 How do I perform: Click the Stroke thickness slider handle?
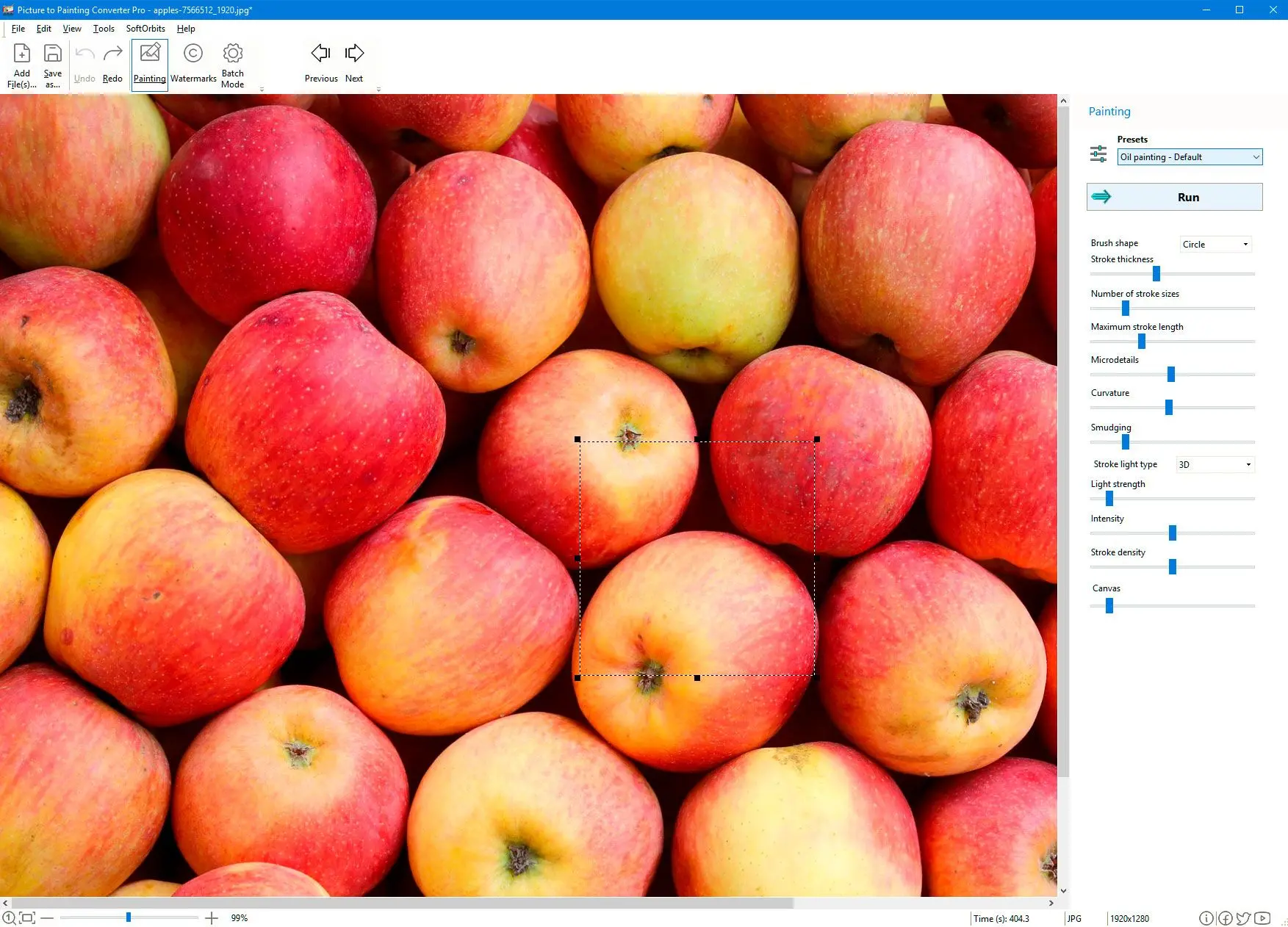point(1156,274)
